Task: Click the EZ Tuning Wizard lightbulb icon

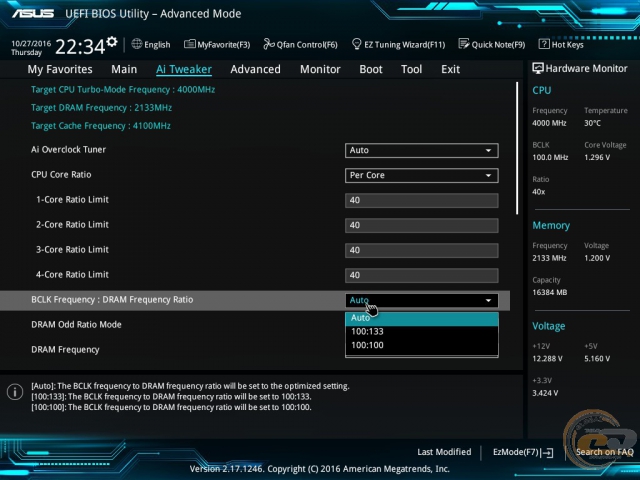Action: point(356,44)
